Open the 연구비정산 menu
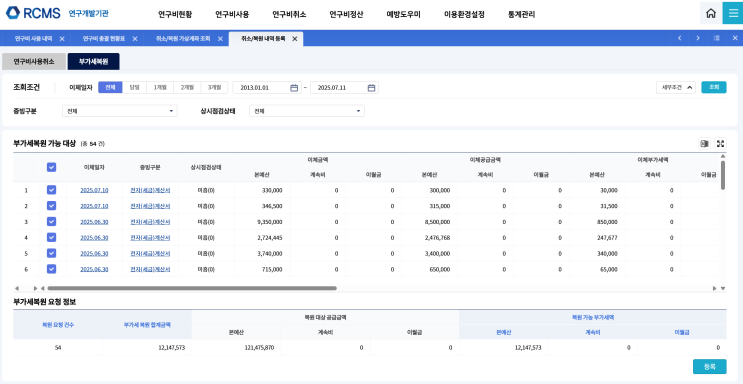This screenshot has height=384, width=743. pyautogui.click(x=346, y=14)
